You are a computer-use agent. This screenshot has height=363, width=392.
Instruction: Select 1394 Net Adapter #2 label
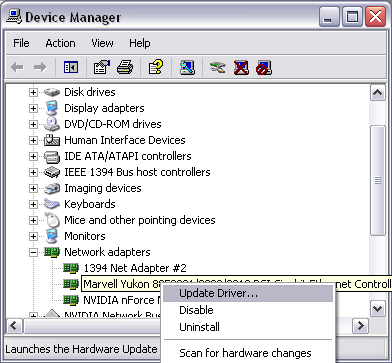click(135, 268)
